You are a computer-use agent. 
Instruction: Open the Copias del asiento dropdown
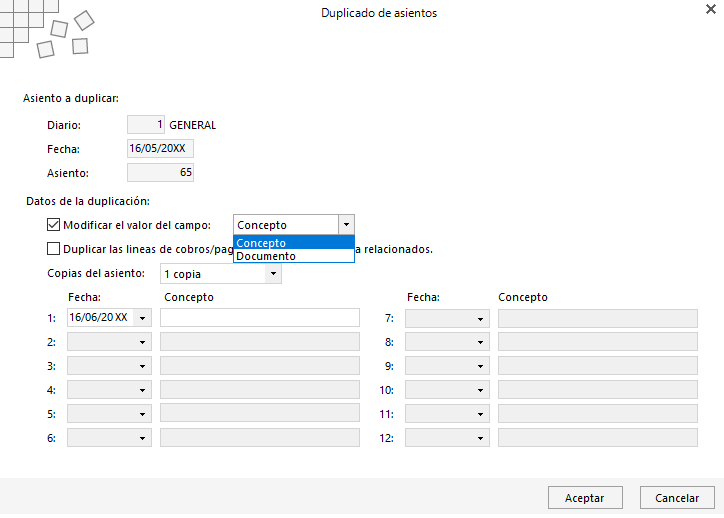tap(273, 274)
